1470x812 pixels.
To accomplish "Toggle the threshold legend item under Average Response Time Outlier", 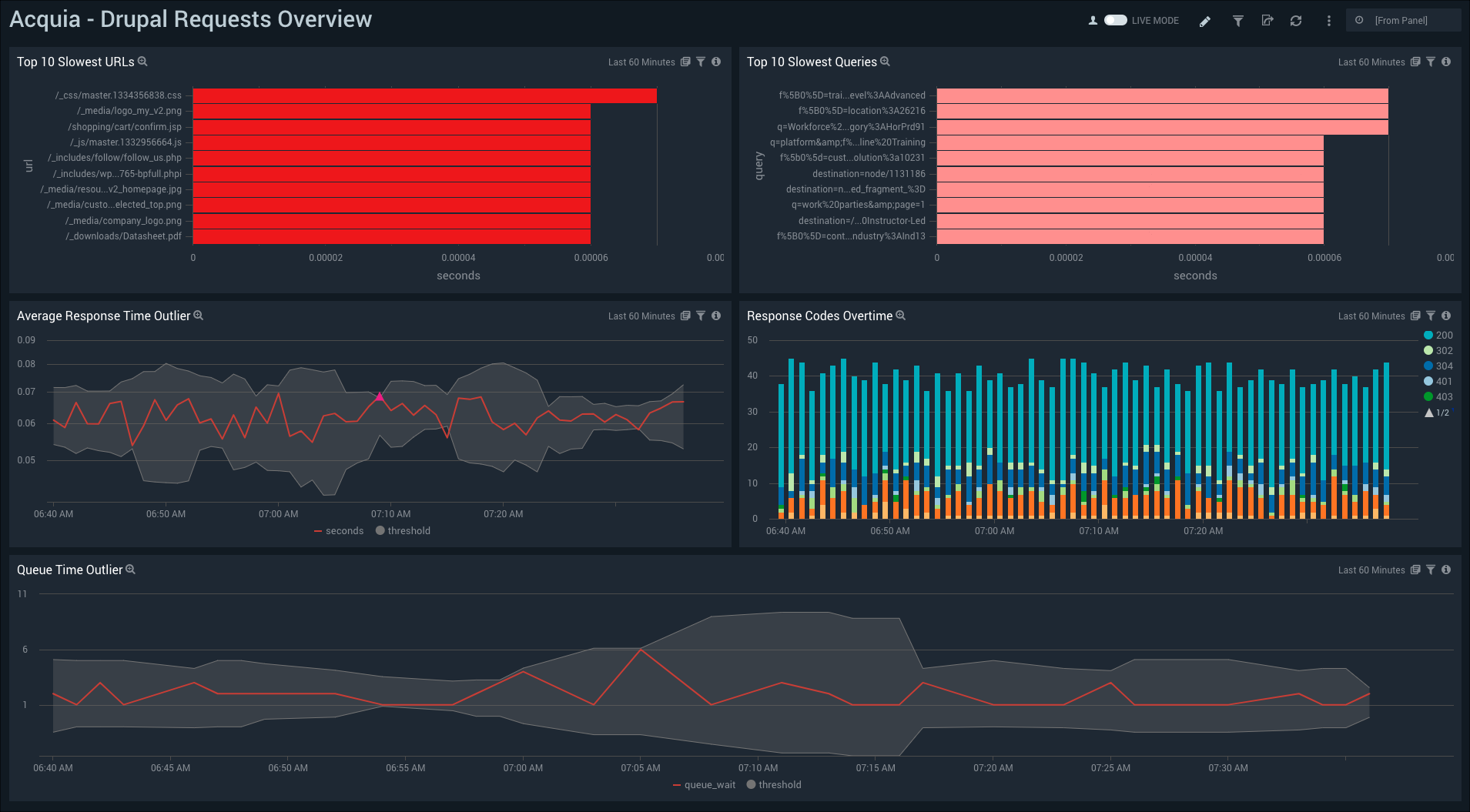I will 403,530.
